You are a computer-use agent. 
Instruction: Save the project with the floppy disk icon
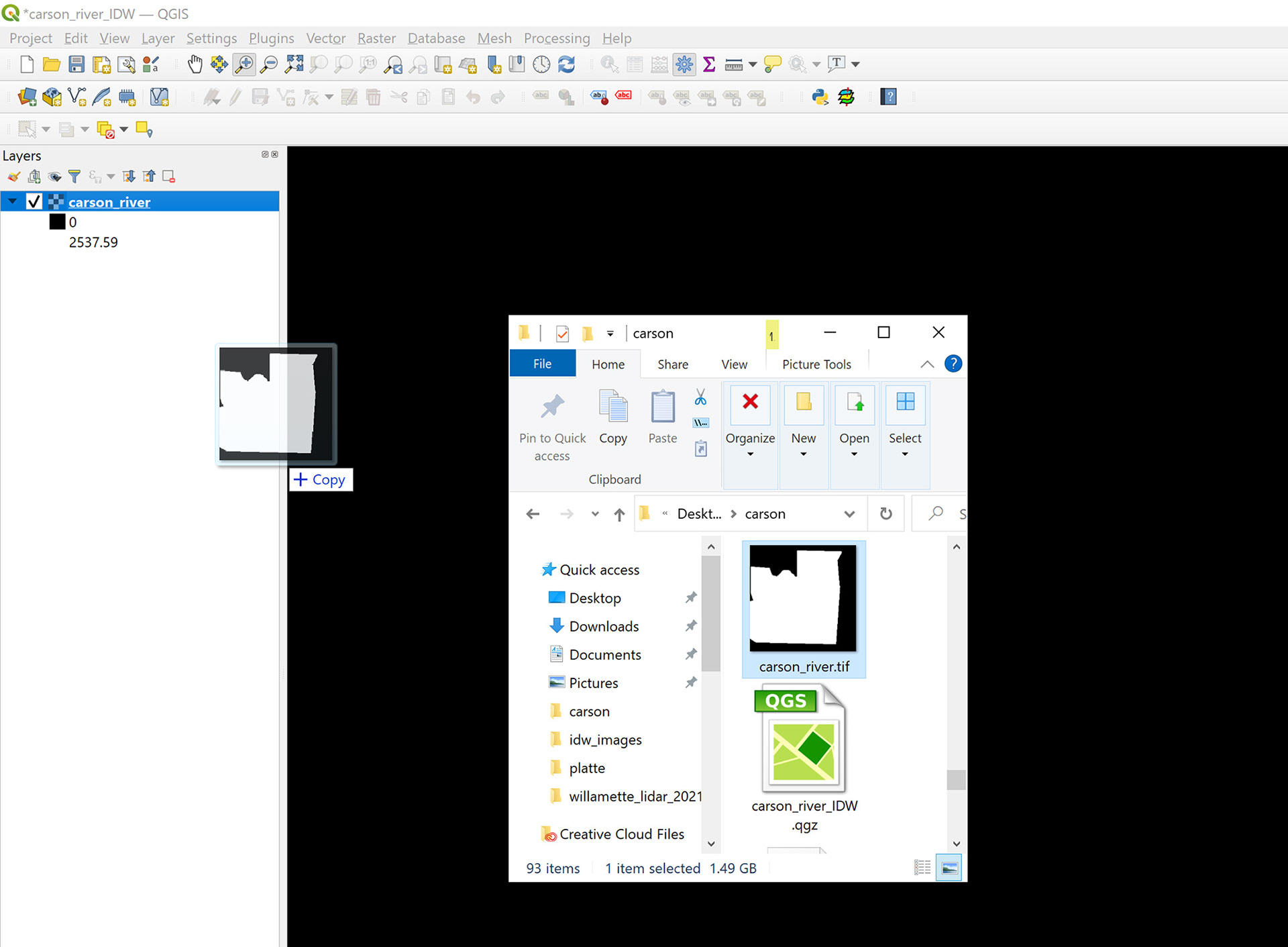click(x=76, y=64)
